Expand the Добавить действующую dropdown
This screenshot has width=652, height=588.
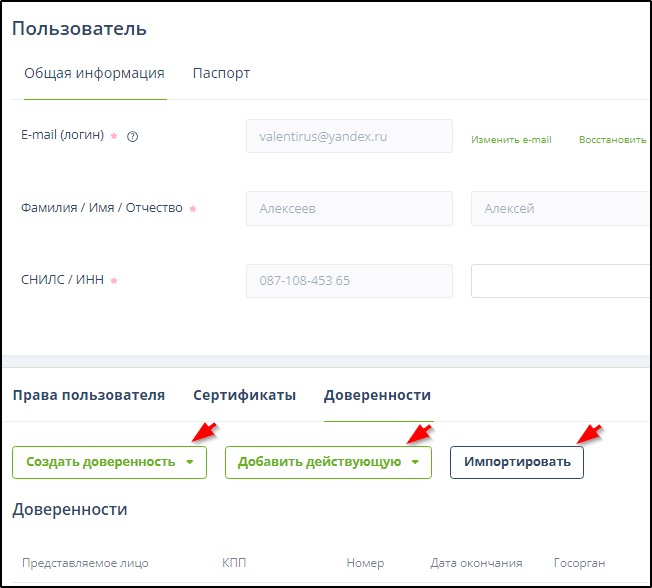(x=328, y=462)
